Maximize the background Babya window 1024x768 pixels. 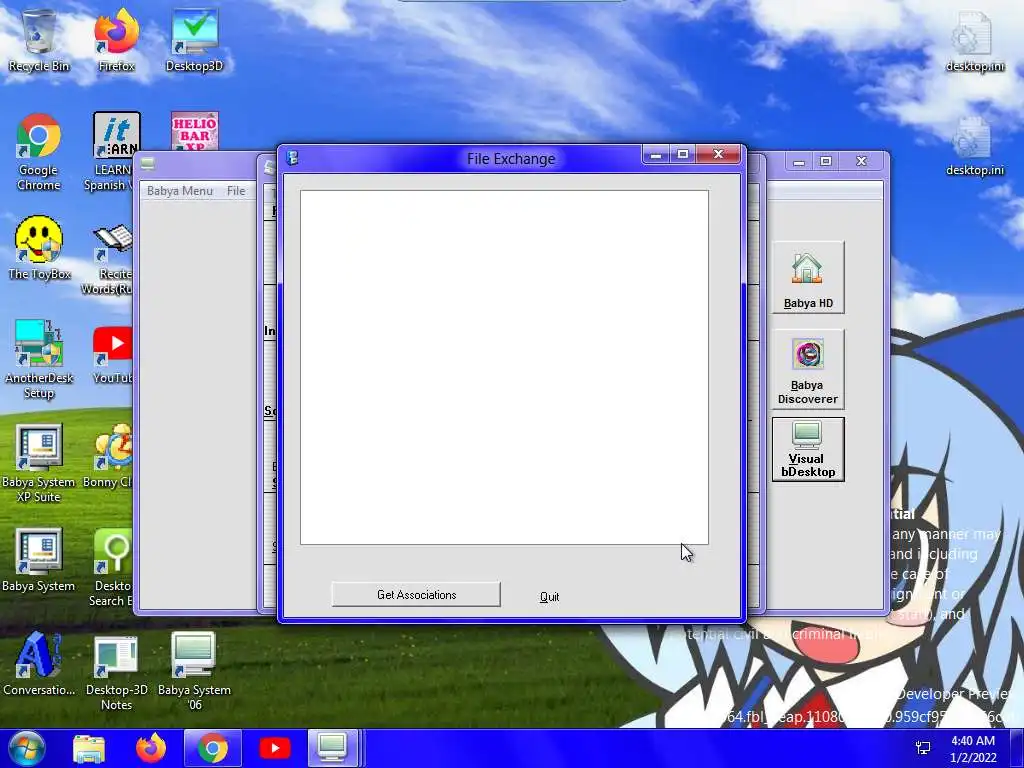coord(825,161)
